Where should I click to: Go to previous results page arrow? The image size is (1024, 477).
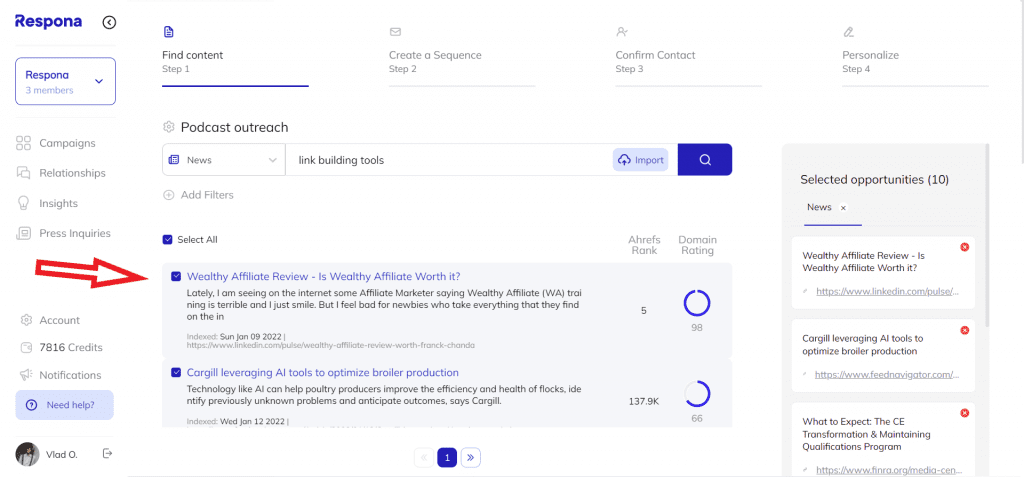[x=424, y=458]
